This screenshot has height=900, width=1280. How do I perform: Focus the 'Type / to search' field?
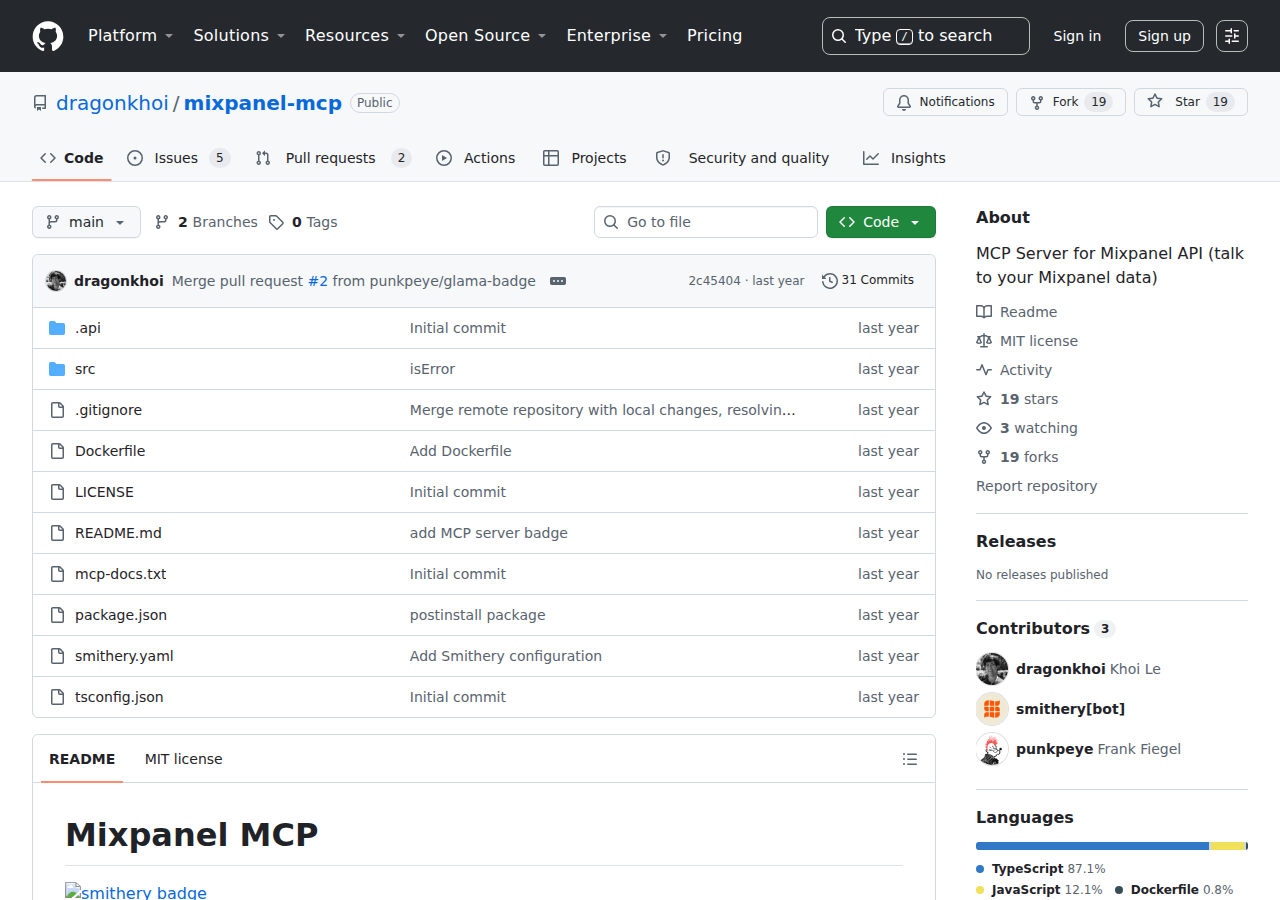tap(926, 36)
